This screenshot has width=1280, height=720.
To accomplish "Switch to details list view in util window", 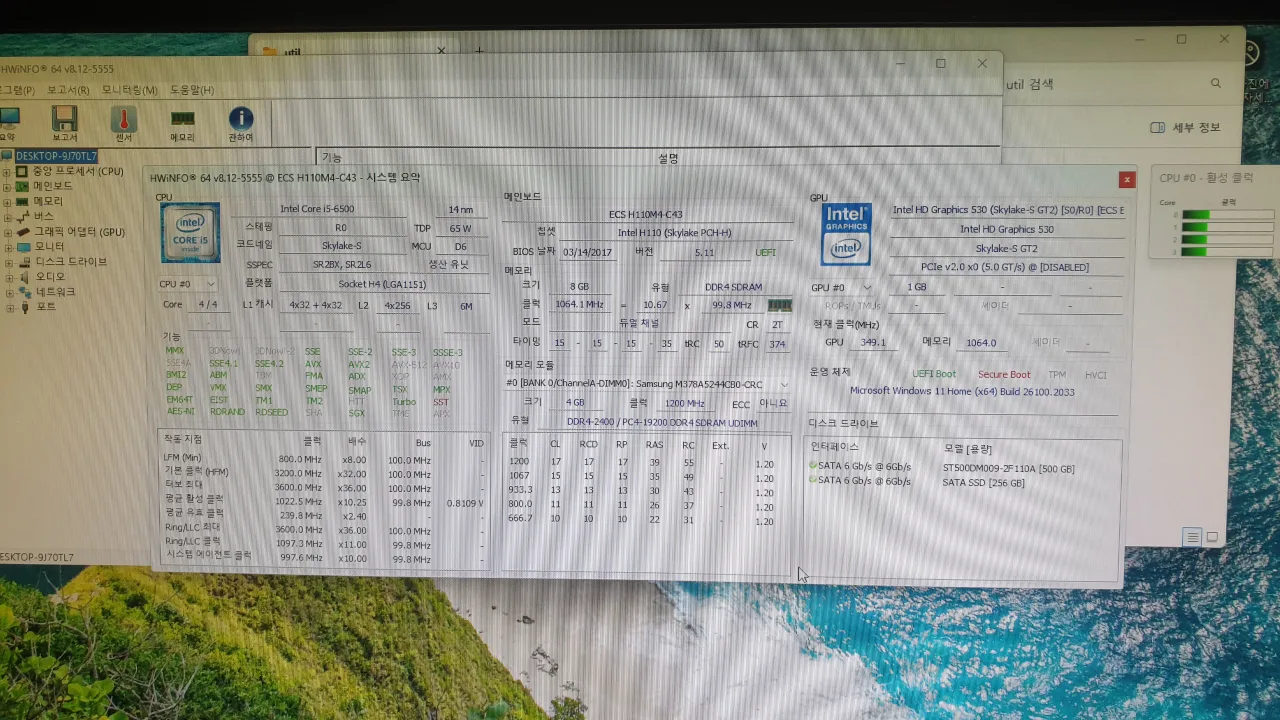I will (1192, 537).
